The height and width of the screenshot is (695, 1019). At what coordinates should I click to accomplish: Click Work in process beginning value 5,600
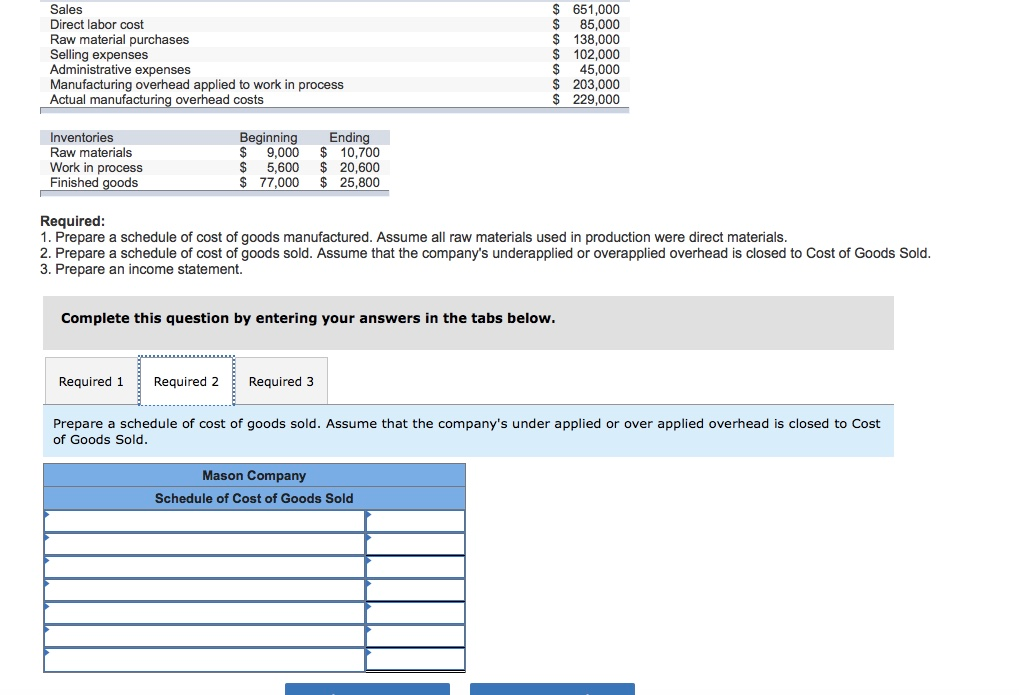click(x=283, y=167)
